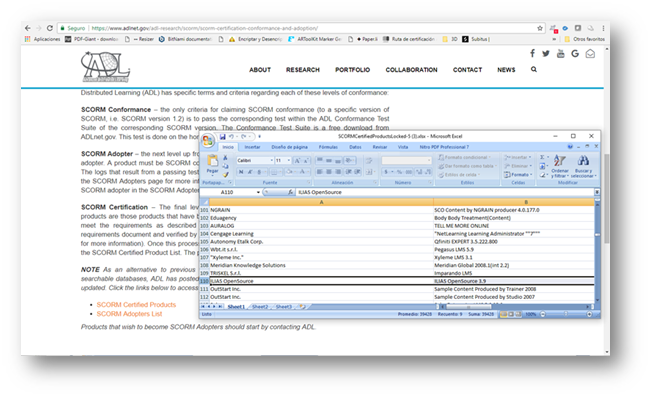Click the Autosuma sigma icon
652x398 pixels.
pos(542,157)
